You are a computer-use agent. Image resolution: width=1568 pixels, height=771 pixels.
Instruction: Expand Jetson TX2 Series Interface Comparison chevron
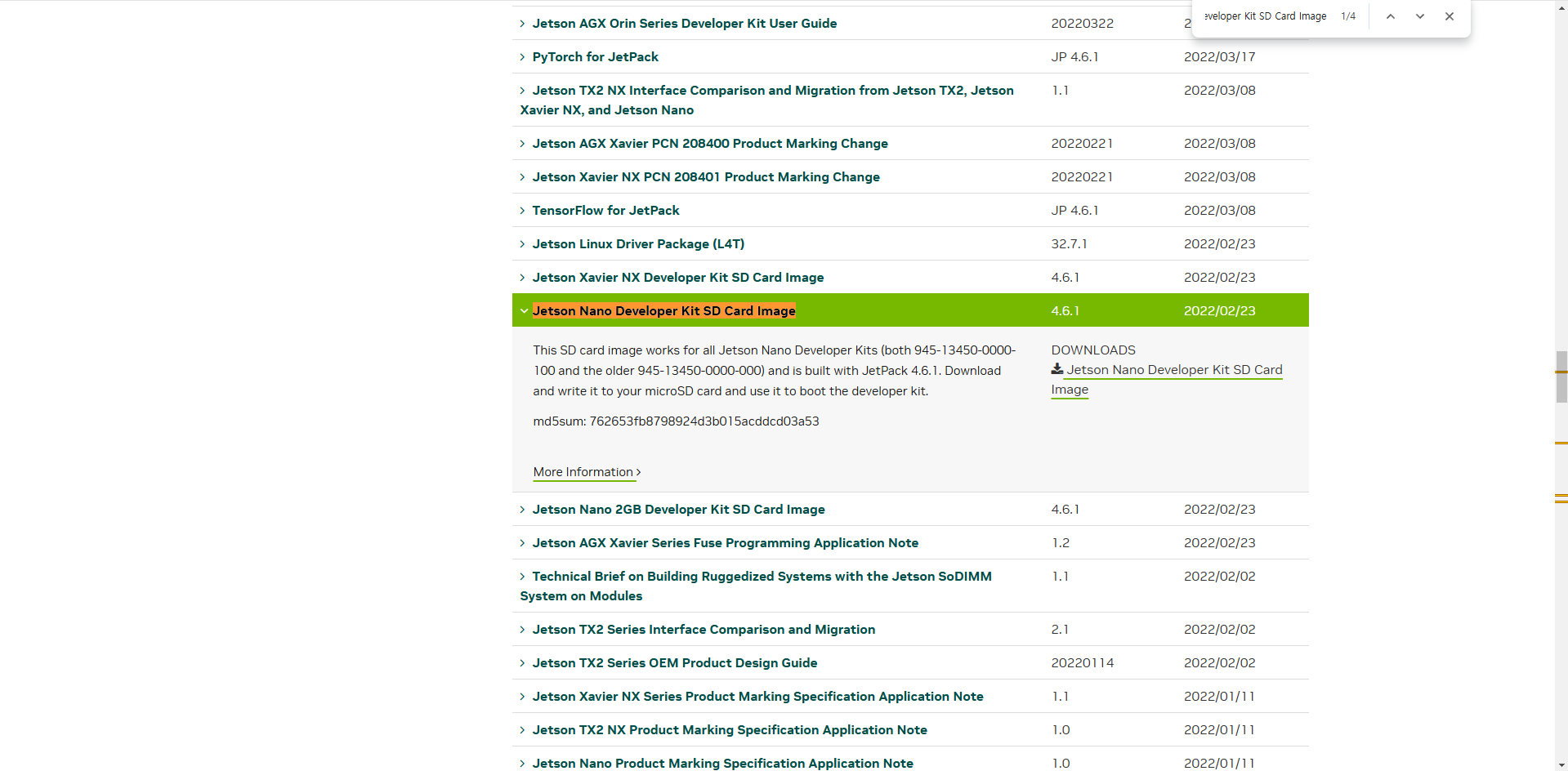click(x=523, y=630)
